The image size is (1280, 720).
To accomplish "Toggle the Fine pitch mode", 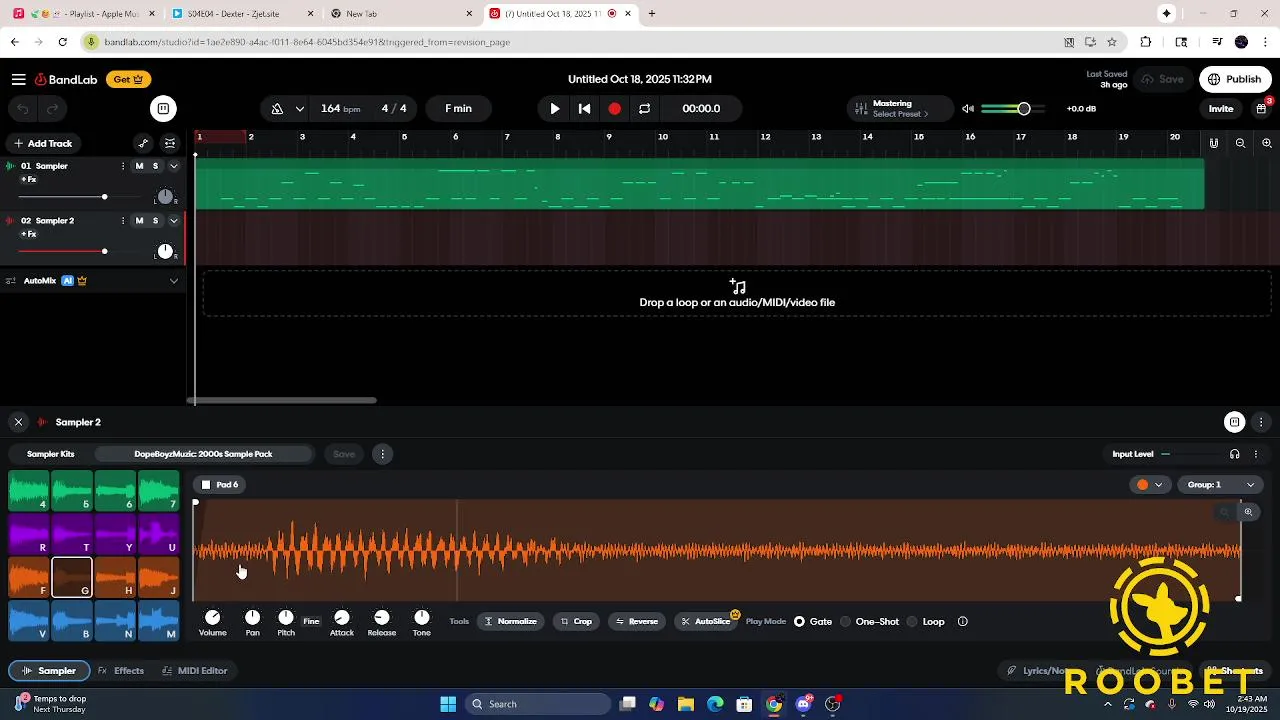I will (311, 621).
